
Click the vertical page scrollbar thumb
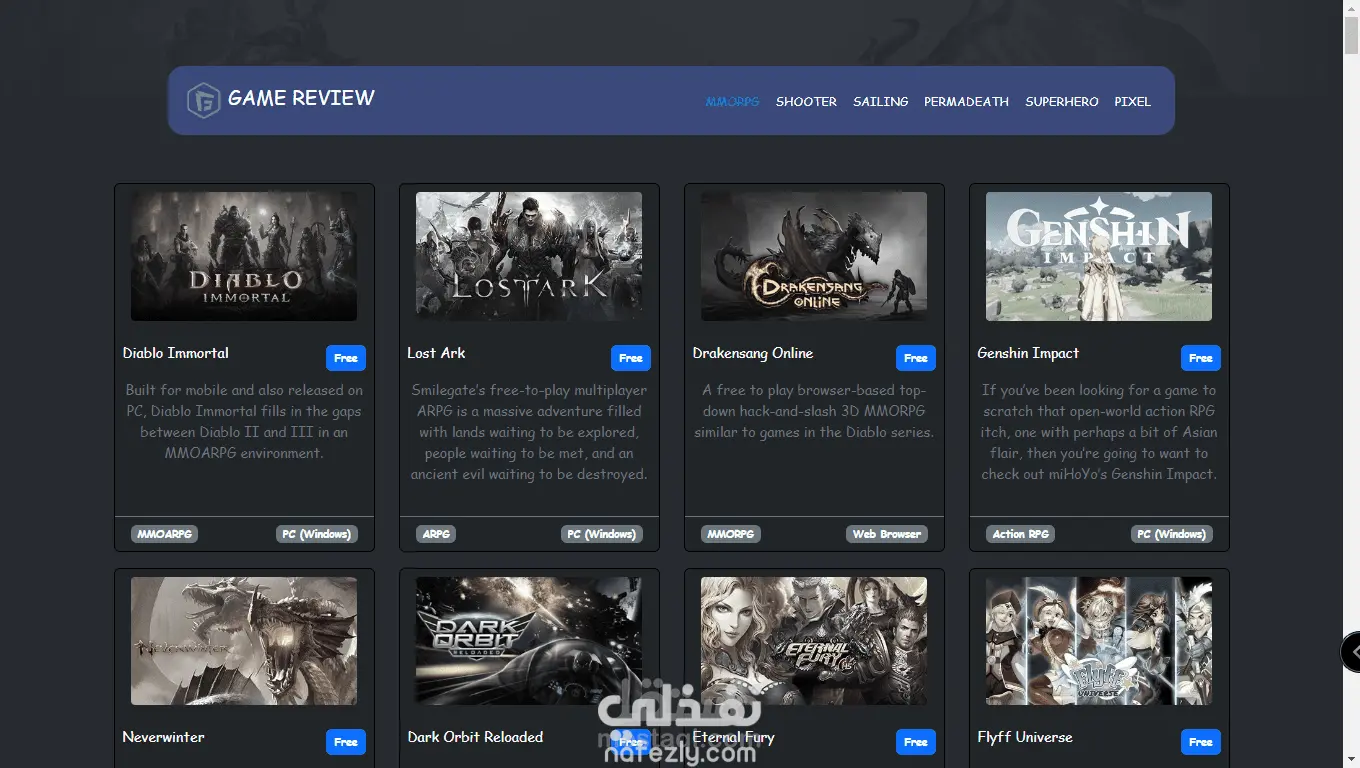coord(1351,35)
